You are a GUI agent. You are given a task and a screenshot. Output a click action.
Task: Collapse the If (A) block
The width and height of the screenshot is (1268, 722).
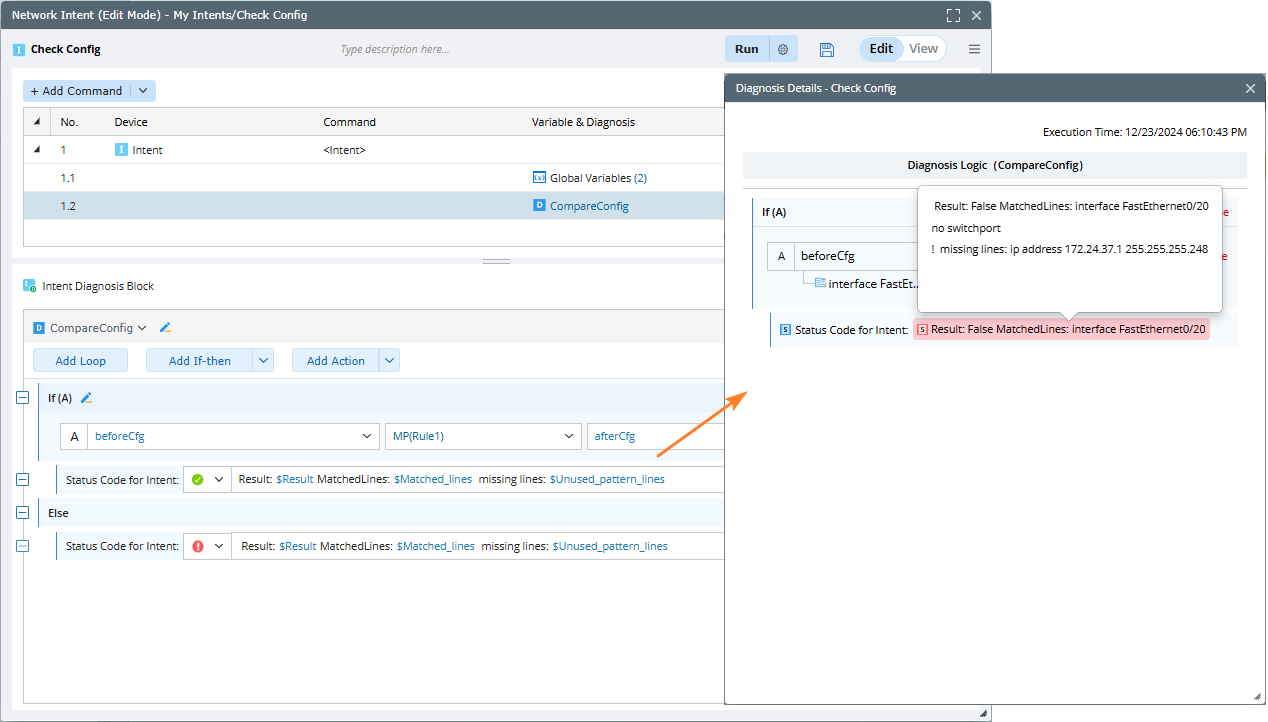(x=23, y=398)
